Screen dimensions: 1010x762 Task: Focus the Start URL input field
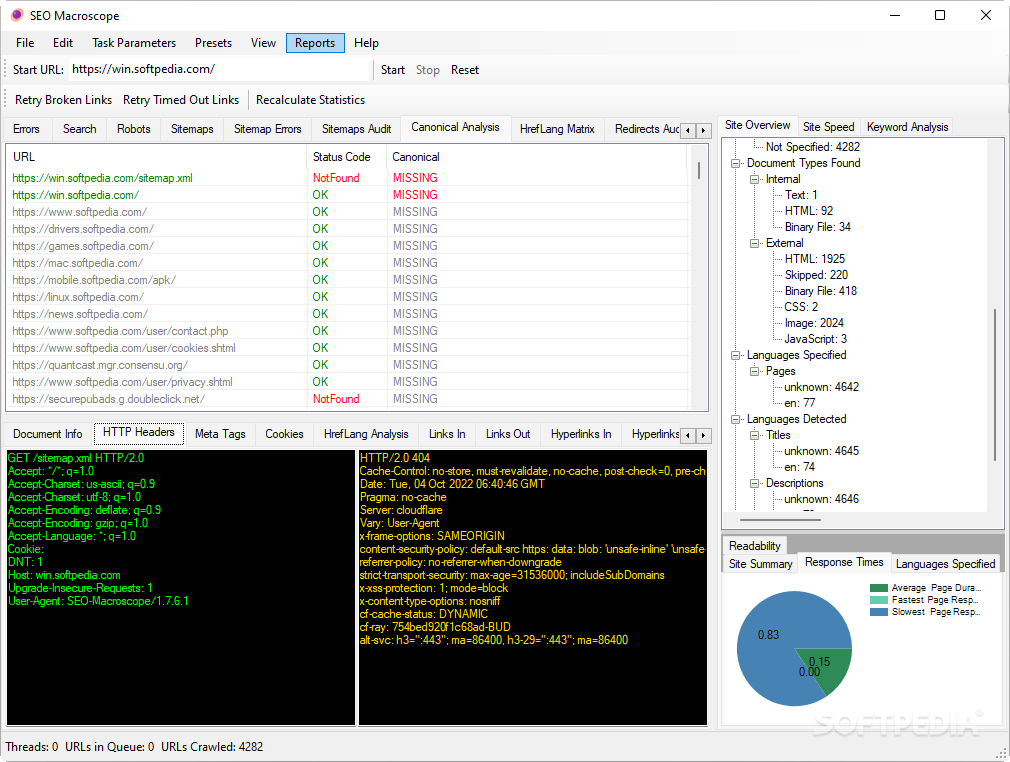(219, 70)
